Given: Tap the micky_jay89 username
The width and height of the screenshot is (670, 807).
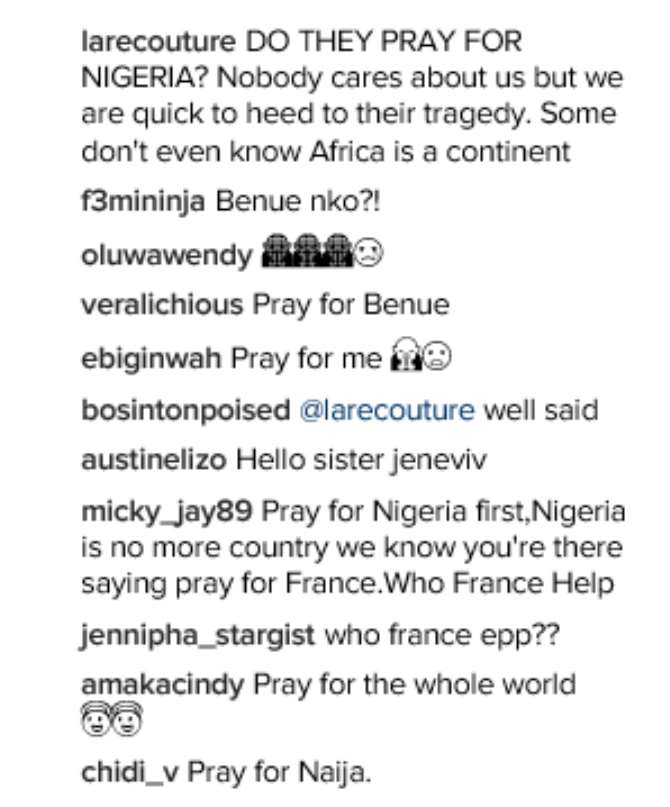Looking at the screenshot, I should (x=167, y=512).
